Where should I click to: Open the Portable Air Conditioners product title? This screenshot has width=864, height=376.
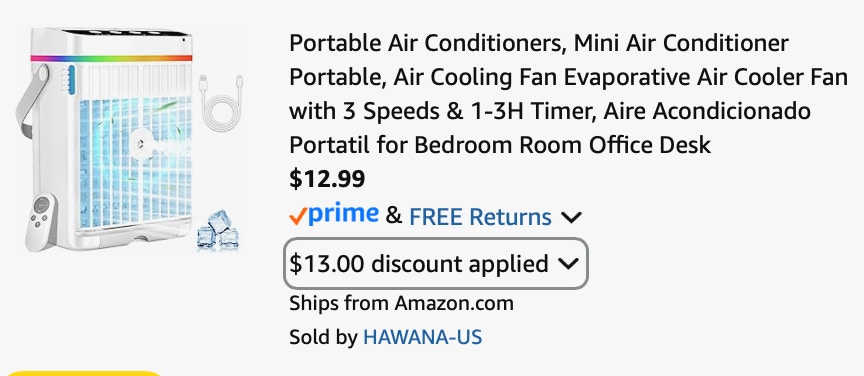point(568,94)
